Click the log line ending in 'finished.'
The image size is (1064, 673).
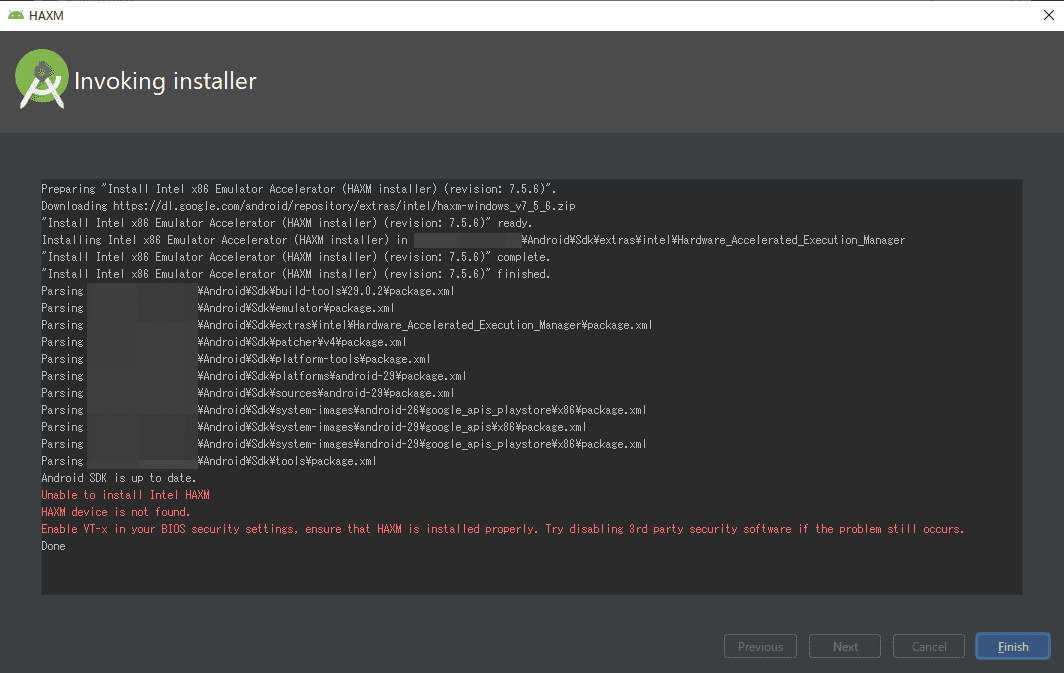coord(296,274)
